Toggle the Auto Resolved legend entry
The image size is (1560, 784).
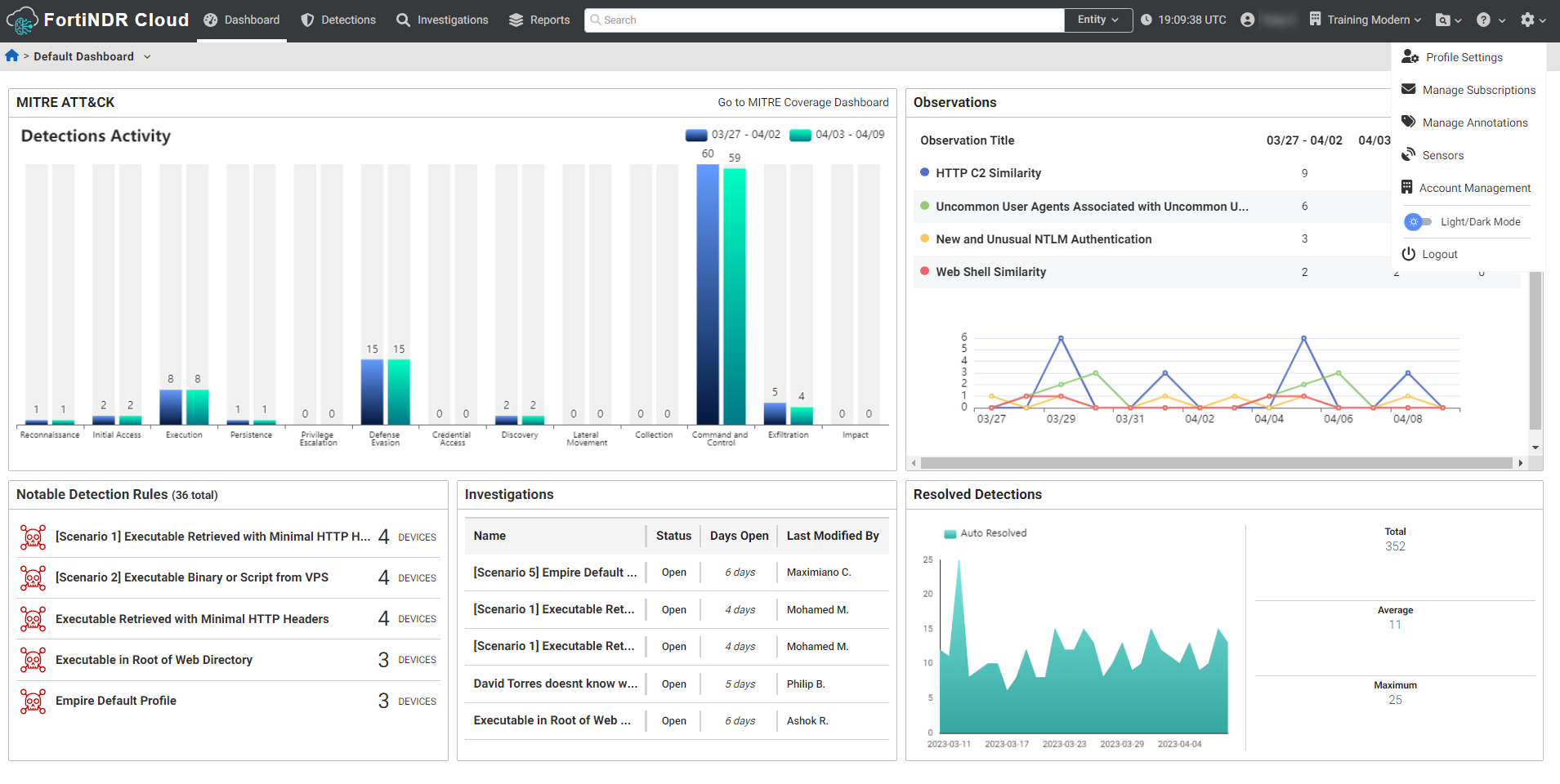coord(986,533)
